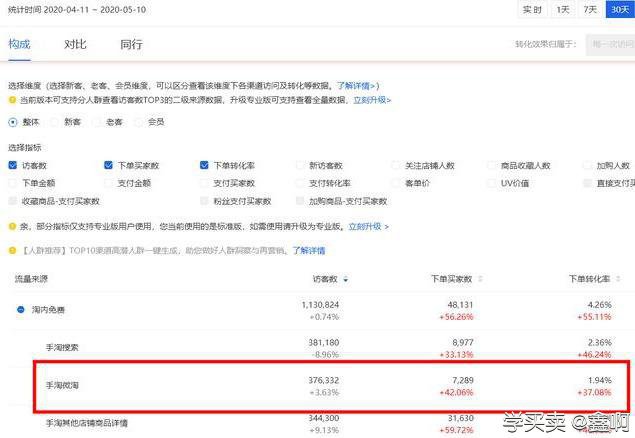The width and height of the screenshot is (635, 438).
Task: Click the 手淘搜索 row label
Action: point(62,348)
